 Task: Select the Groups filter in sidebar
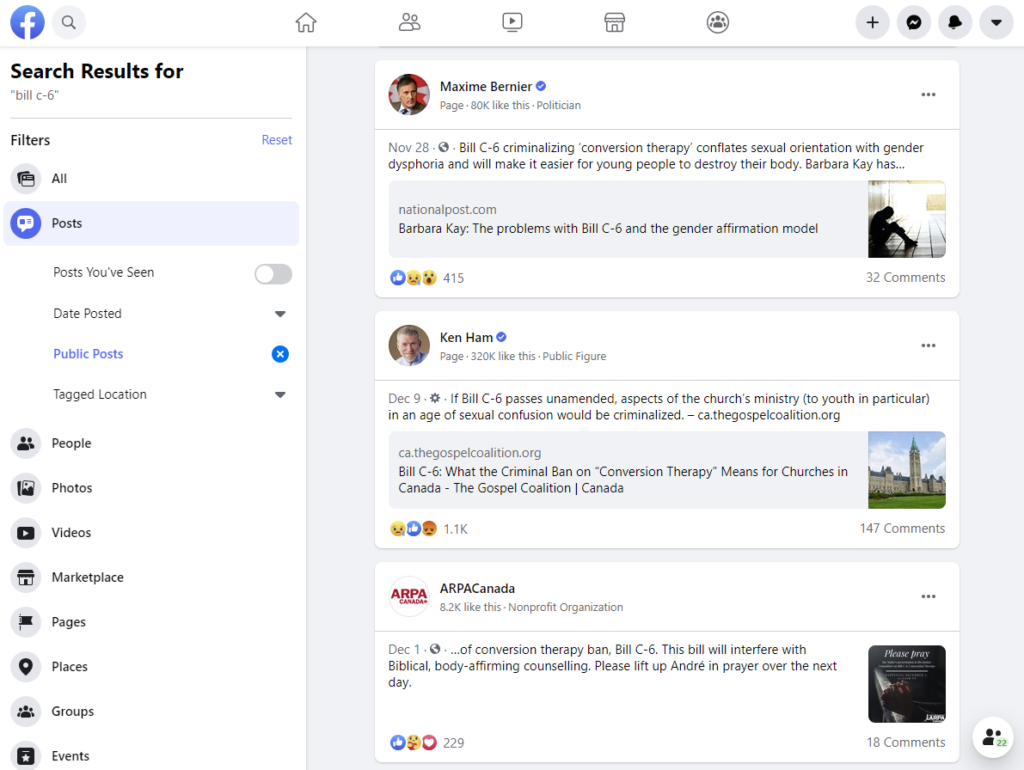[151, 711]
